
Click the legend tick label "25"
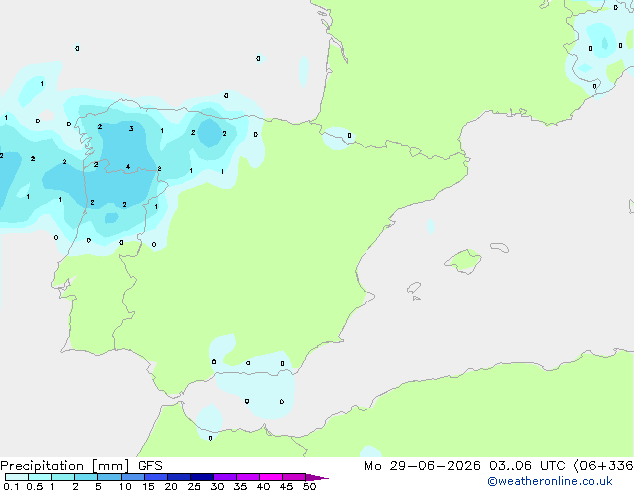click(194, 486)
